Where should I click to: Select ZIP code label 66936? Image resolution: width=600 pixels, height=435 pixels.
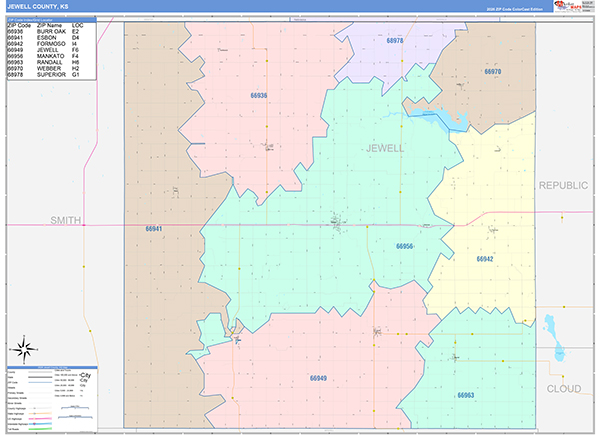(259, 95)
